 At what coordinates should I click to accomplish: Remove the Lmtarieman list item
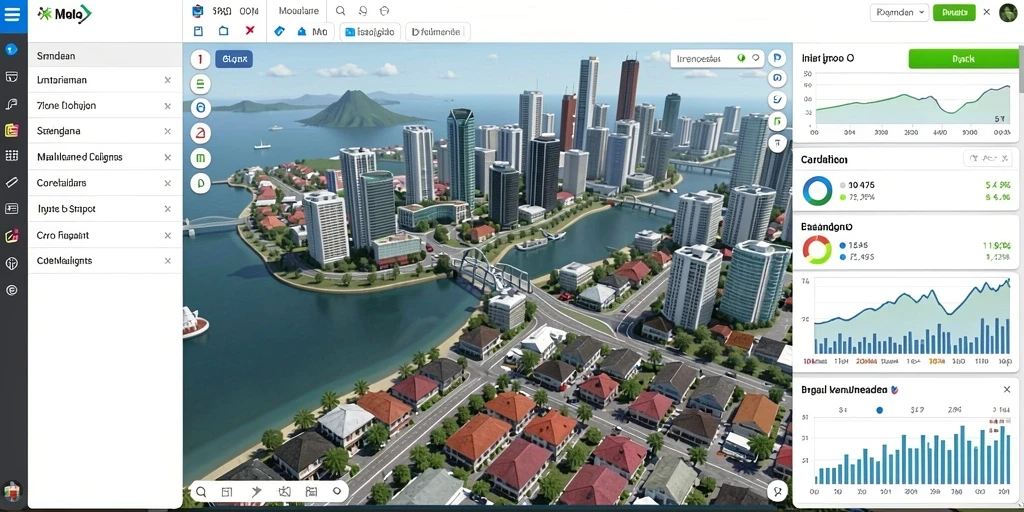pyautogui.click(x=167, y=80)
